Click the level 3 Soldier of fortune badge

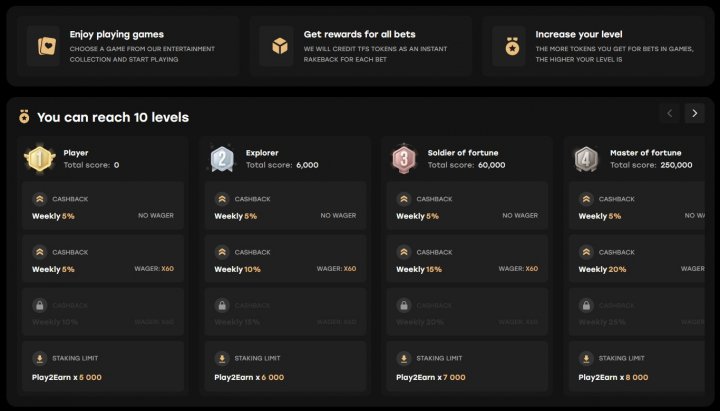tap(404, 158)
